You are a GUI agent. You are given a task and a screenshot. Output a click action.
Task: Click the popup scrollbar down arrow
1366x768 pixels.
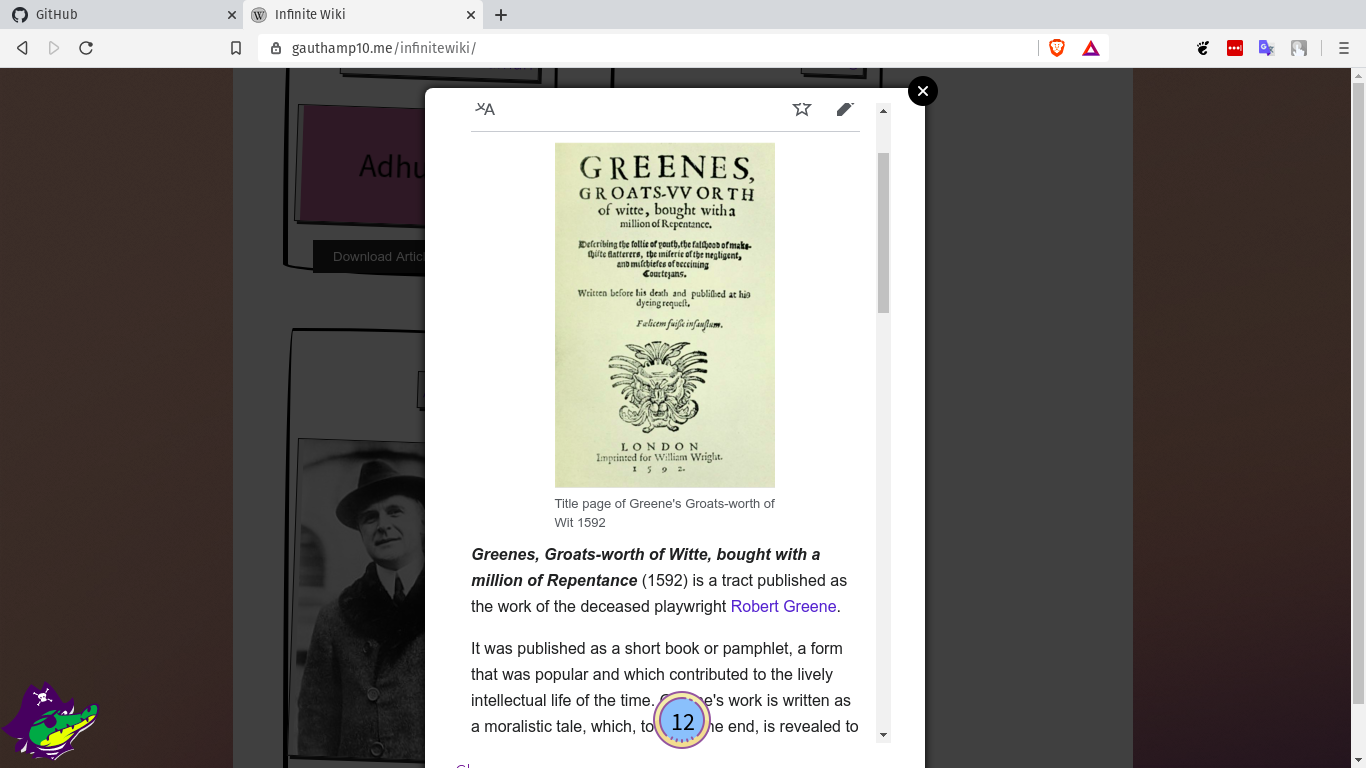pos(883,735)
